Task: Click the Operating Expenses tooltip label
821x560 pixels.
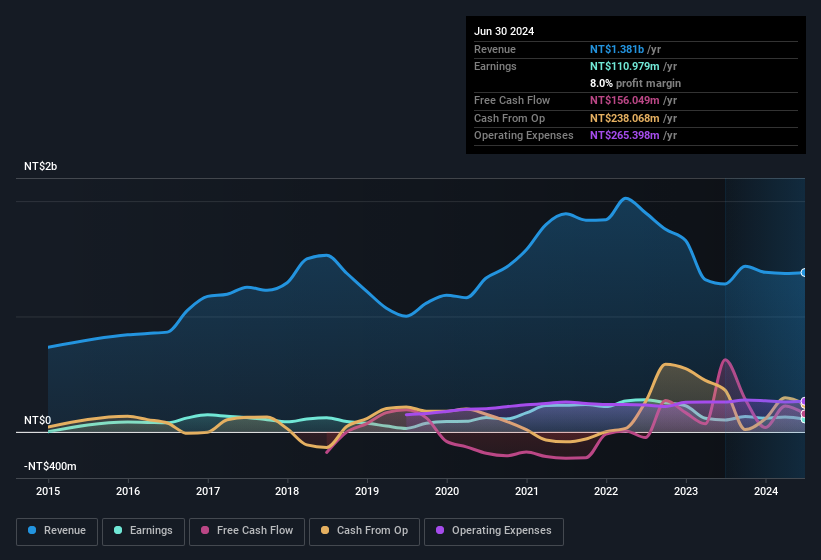Action: (524, 136)
